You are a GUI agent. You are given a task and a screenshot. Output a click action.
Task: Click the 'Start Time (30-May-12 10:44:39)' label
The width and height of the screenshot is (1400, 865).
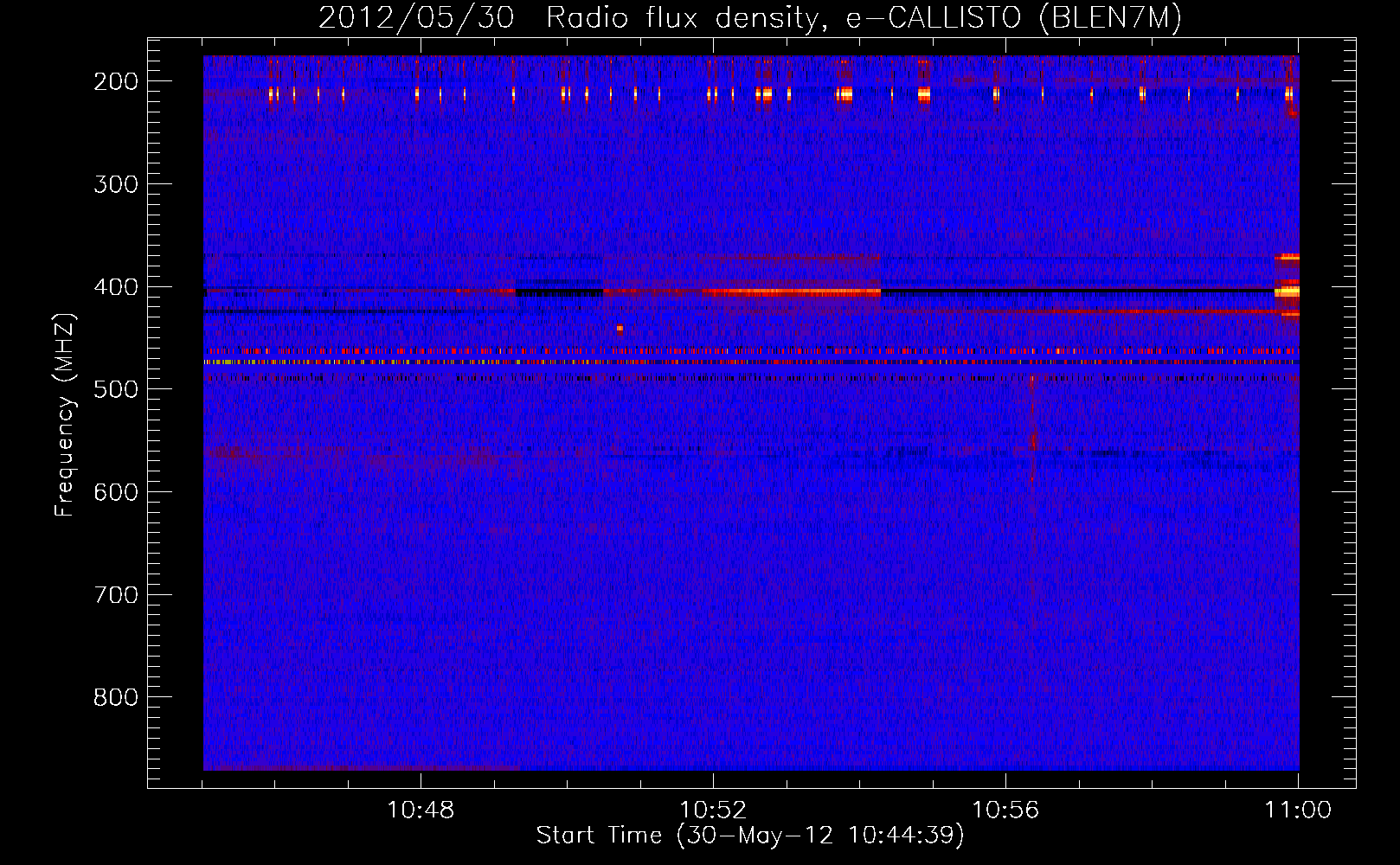coord(750,836)
